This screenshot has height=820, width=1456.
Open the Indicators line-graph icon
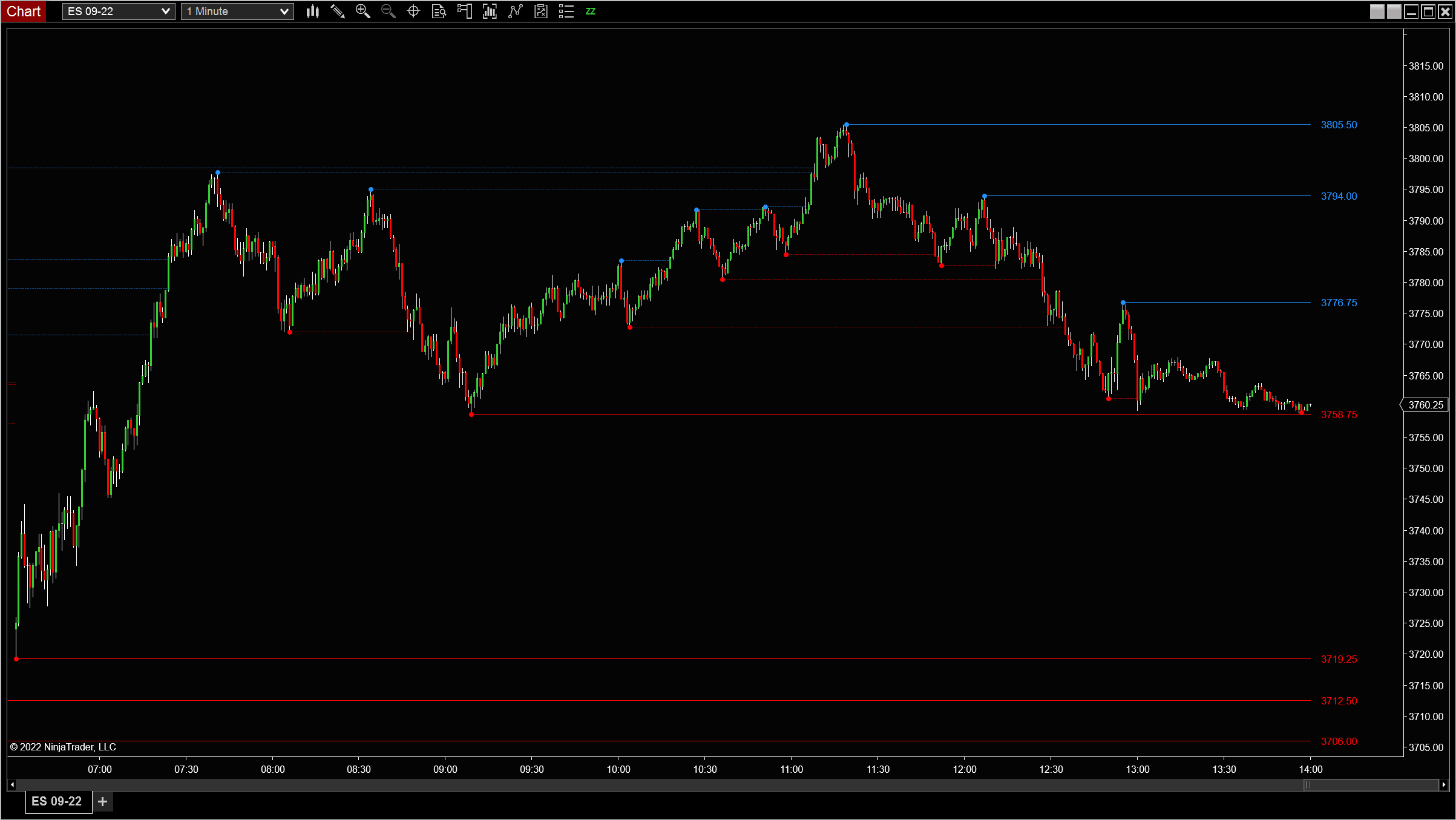point(515,11)
